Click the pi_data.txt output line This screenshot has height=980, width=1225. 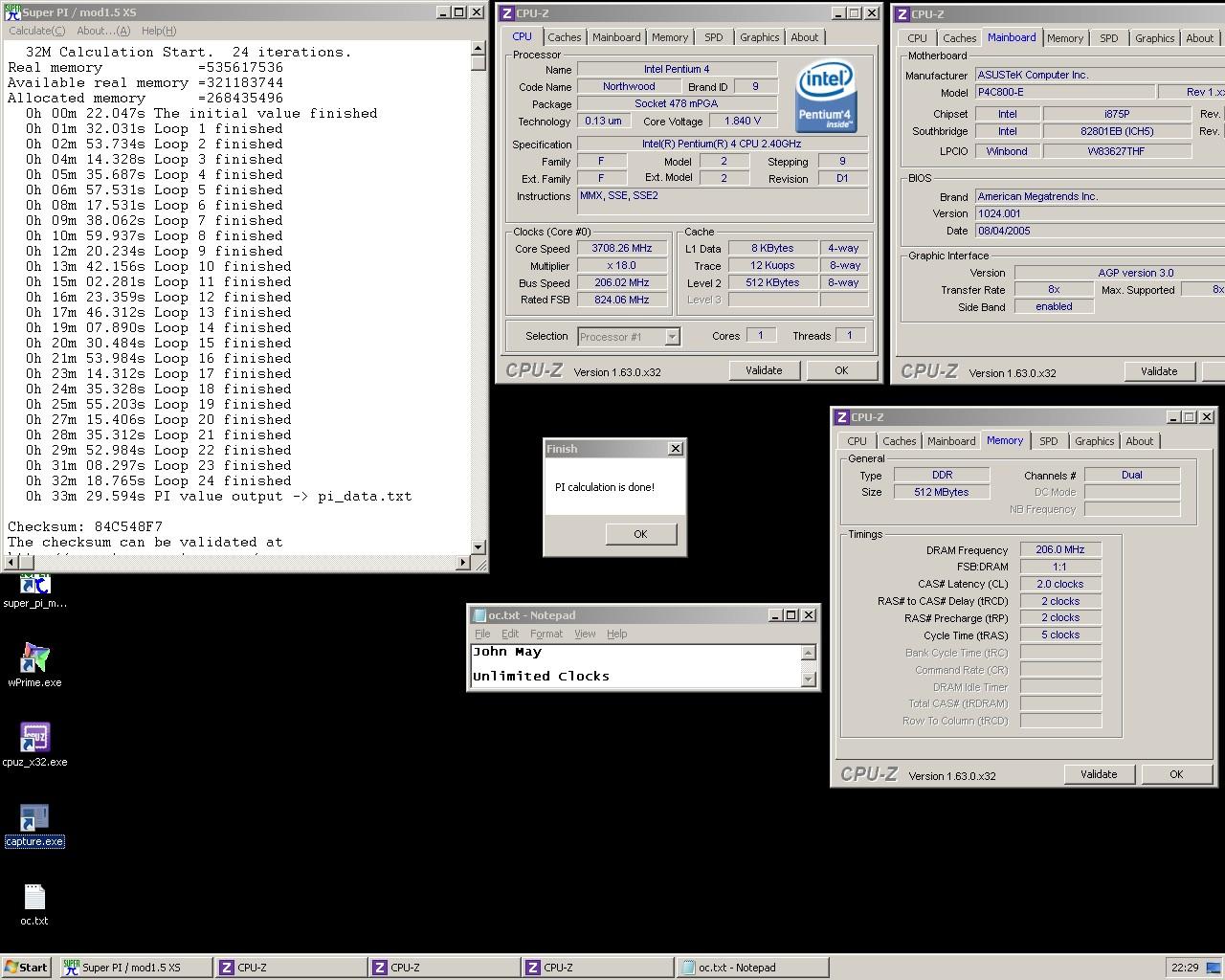218,496
